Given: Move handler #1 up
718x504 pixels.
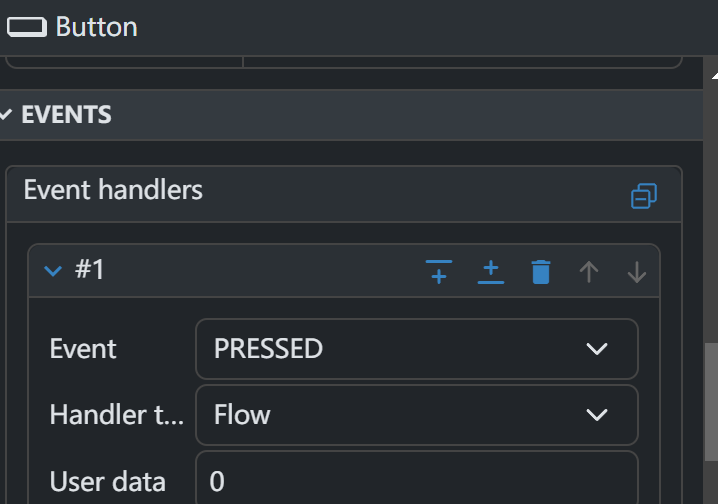Looking at the screenshot, I should [589, 271].
